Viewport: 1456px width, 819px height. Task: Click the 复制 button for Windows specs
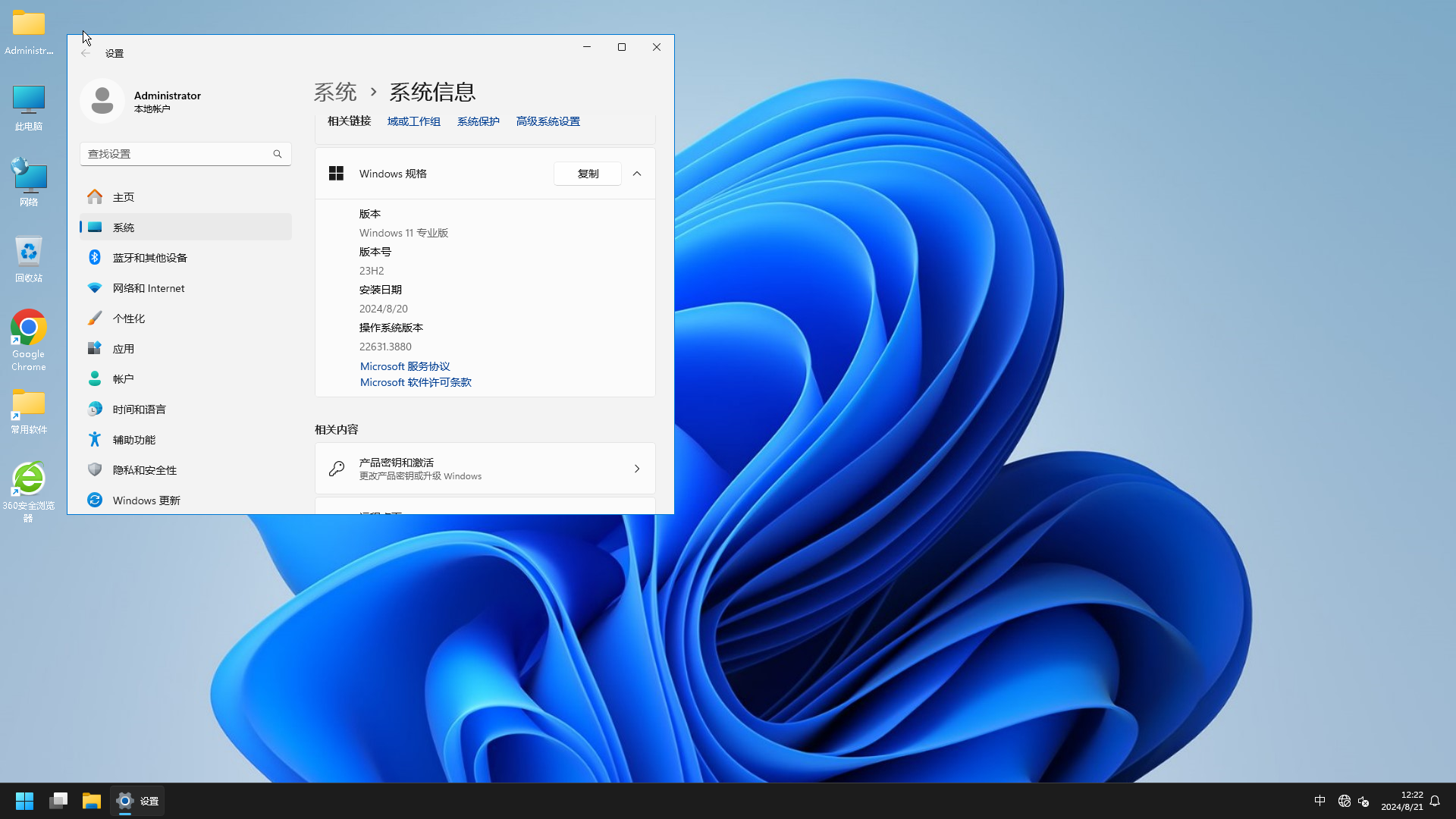pyautogui.click(x=588, y=174)
